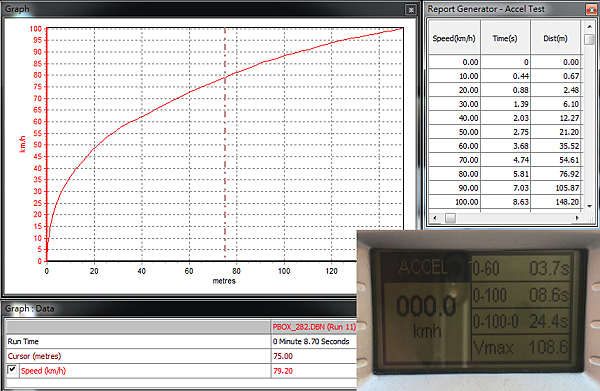Click the dashed cursor line on the graph
Viewport: 600px width, 391px height.
225,144
